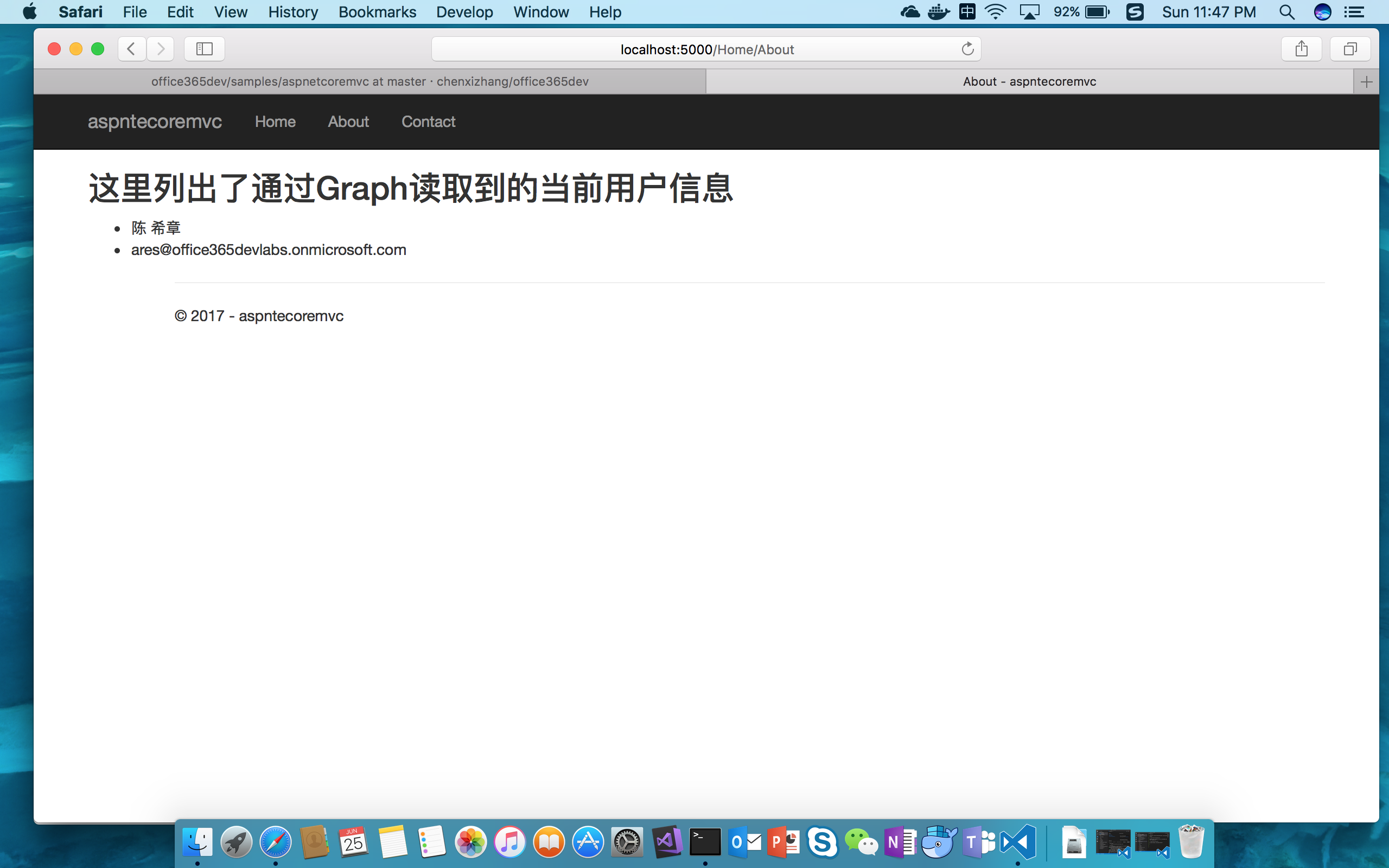Image resolution: width=1389 pixels, height=868 pixels.
Task: Open App Store in the Dock
Action: point(588,842)
